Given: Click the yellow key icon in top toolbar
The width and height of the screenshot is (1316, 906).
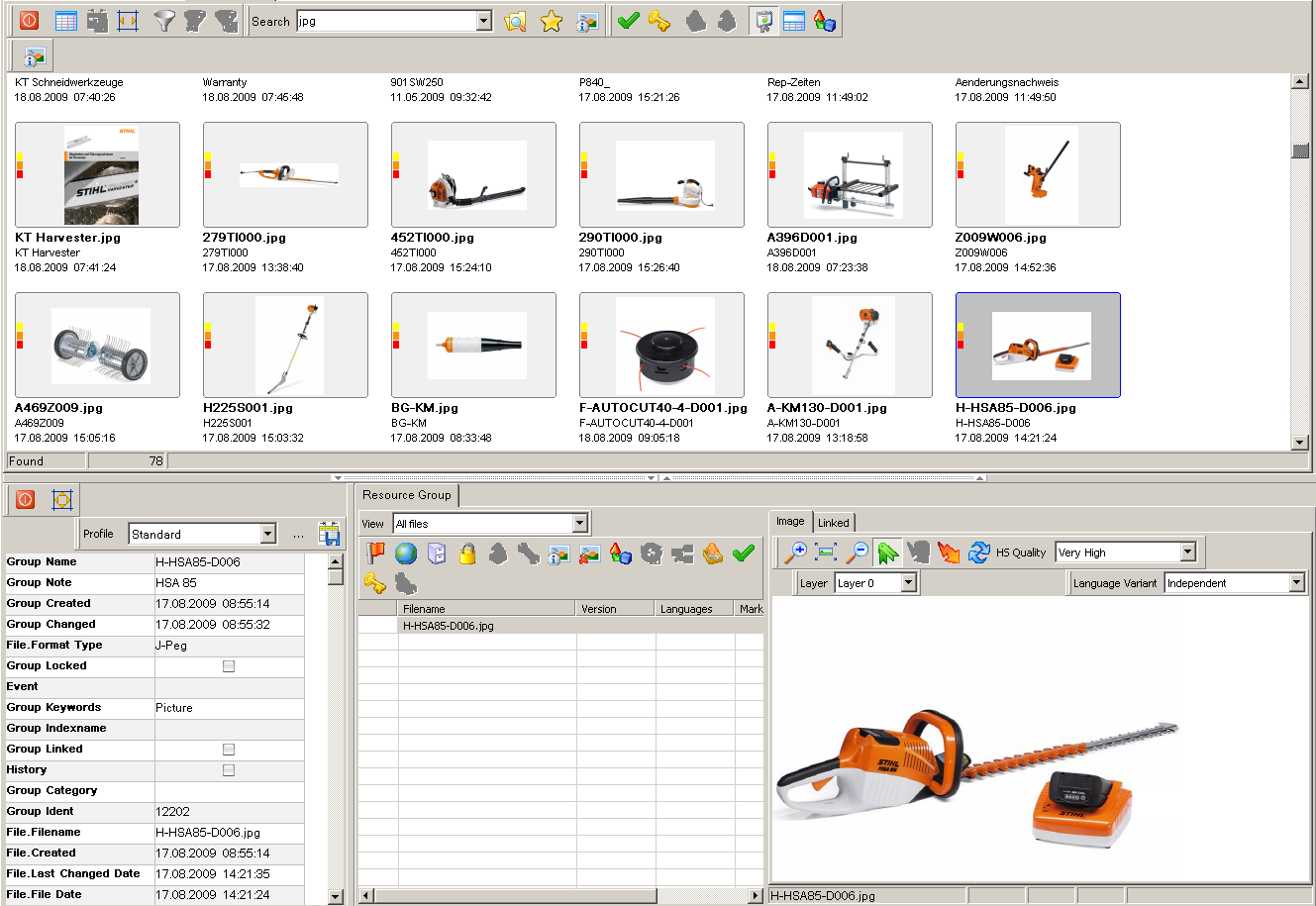Looking at the screenshot, I should [x=659, y=21].
